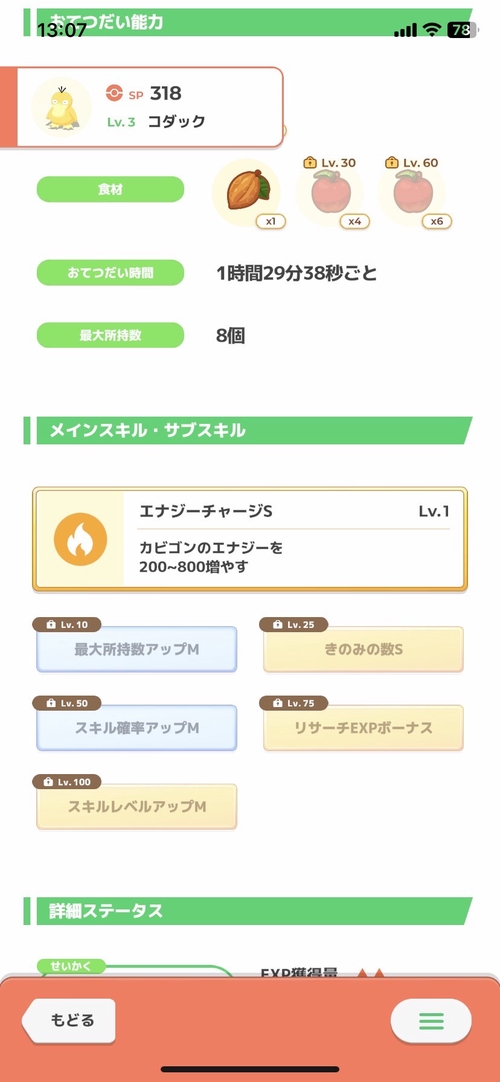Screen dimensions: 500x1082
Task: Tap the Psyduck portrait icon
Action: click(x=62, y=107)
